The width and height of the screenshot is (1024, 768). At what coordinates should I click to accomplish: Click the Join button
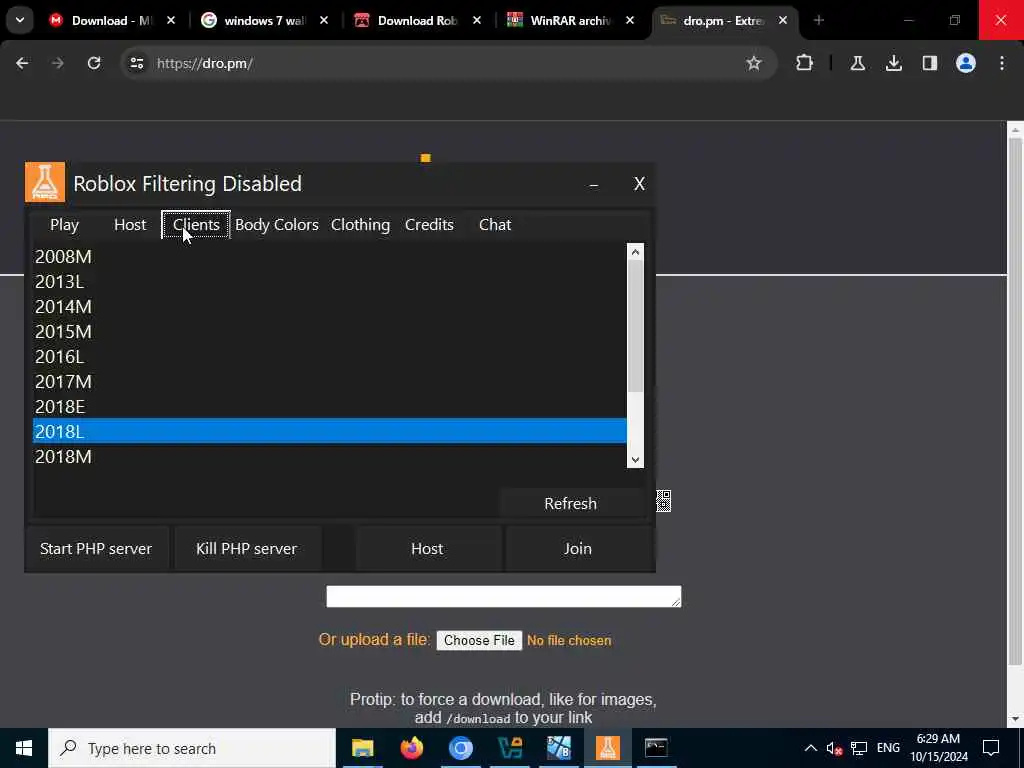(578, 549)
